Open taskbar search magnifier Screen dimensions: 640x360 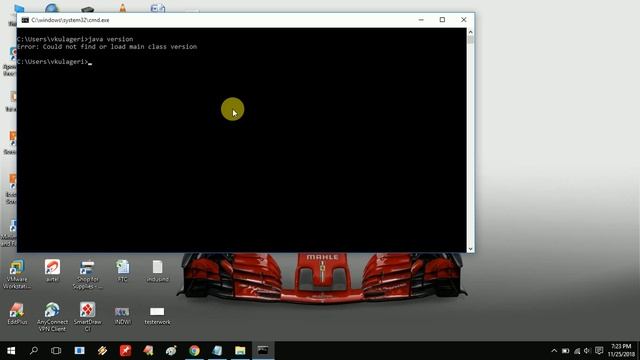34,351
